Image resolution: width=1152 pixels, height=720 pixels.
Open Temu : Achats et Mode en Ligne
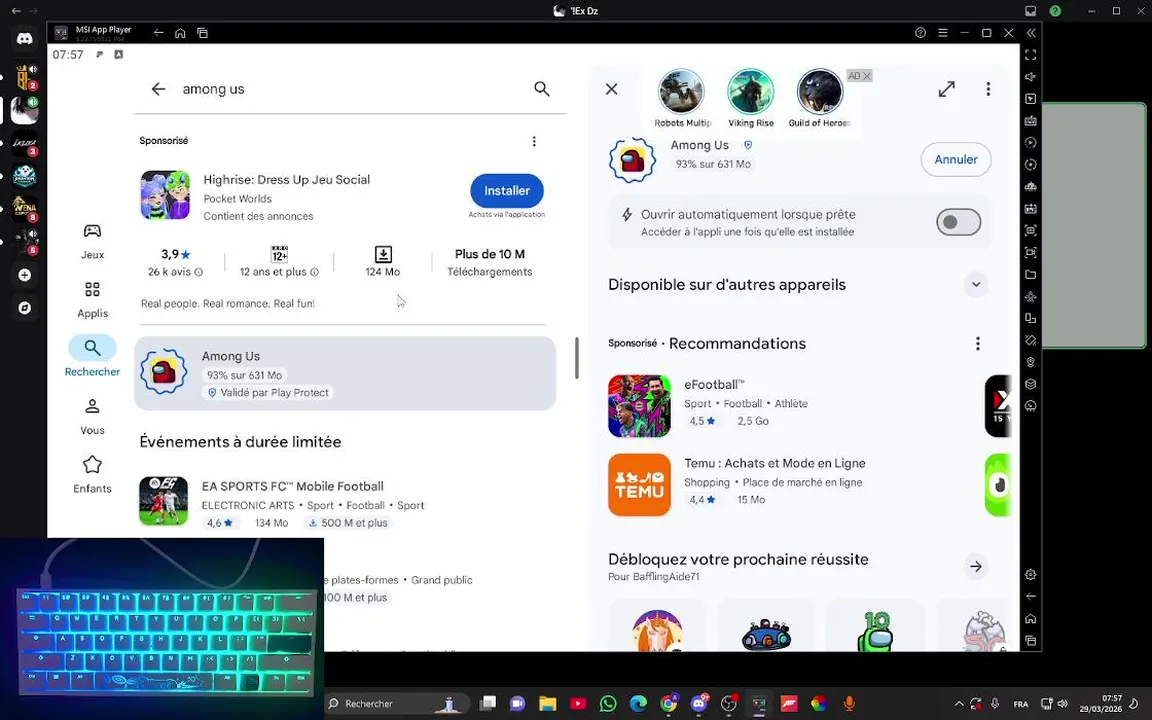[x=774, y=464]
